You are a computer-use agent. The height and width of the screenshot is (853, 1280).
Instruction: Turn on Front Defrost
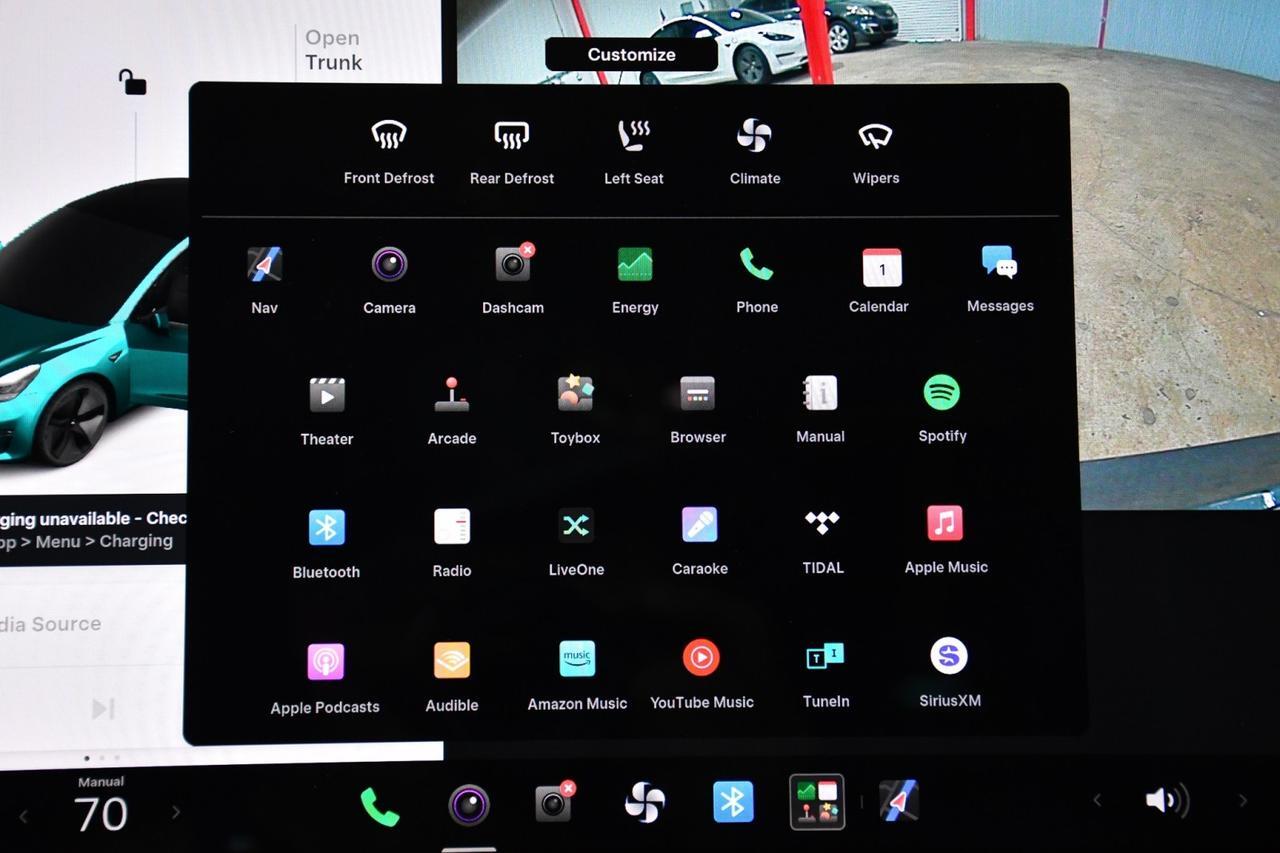pos(389,153)
